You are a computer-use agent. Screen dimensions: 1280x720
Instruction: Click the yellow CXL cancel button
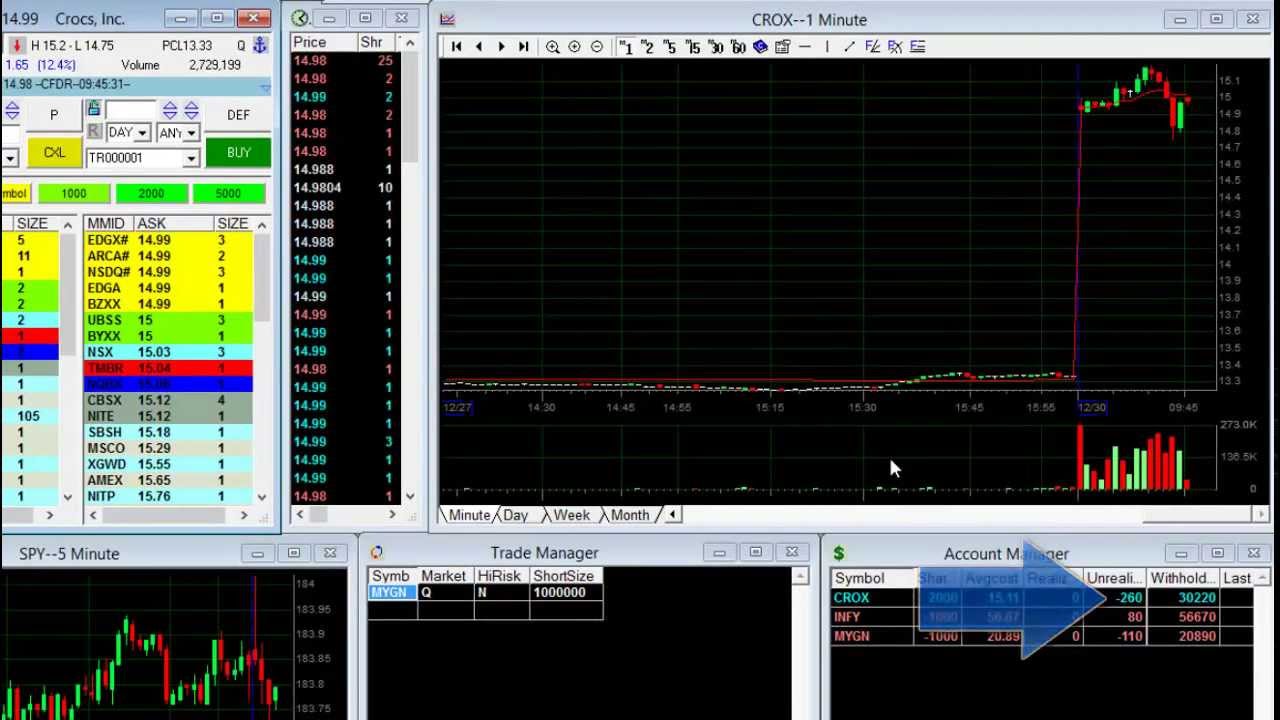(x=54, y=153)
